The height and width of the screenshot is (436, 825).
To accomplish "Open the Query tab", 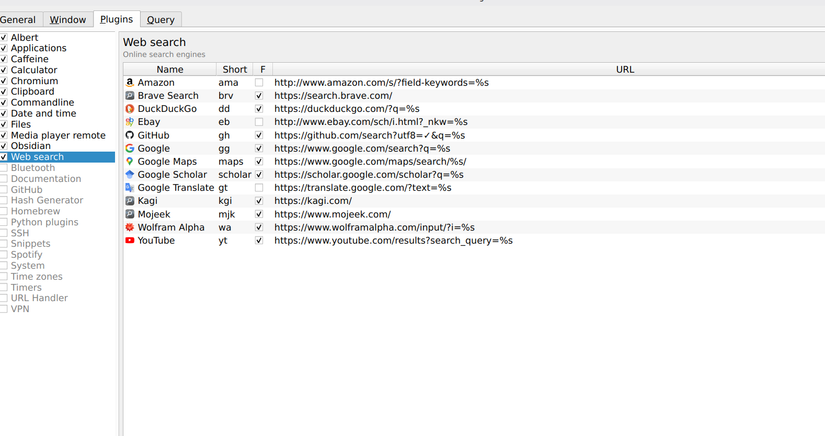I will (160, 19).
